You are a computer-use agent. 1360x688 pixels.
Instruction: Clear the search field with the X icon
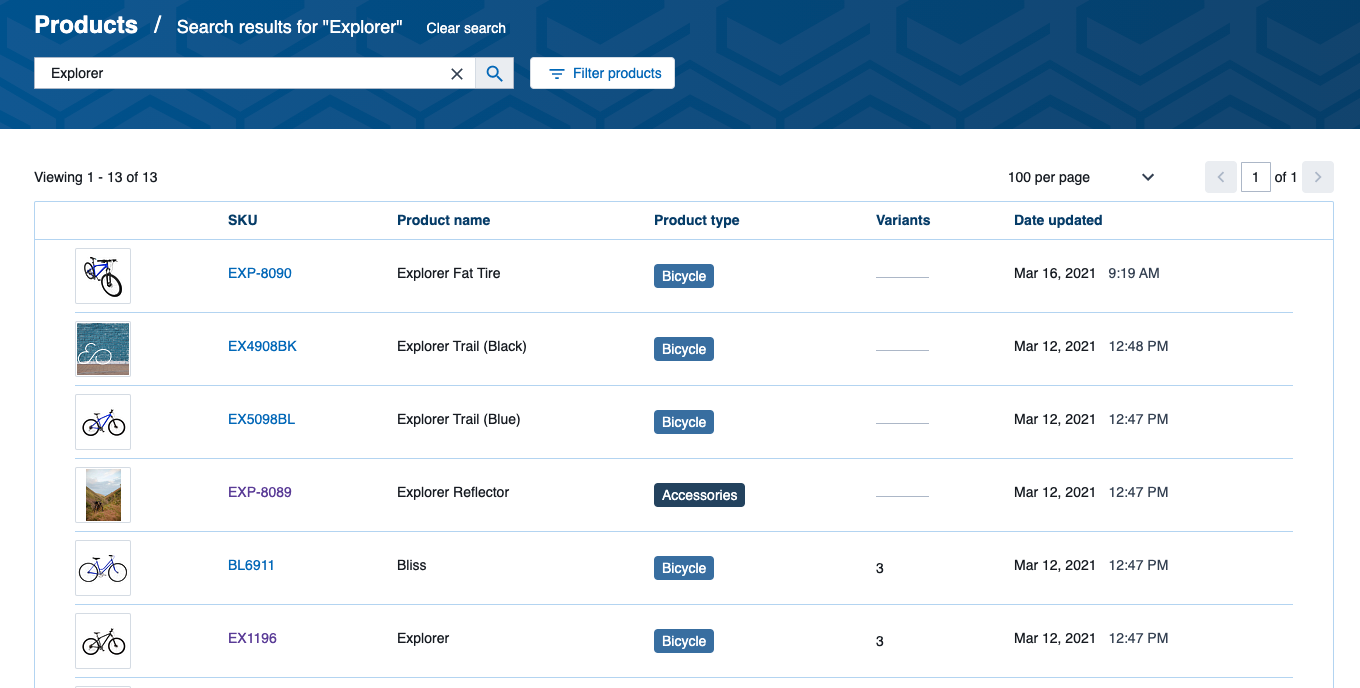pyautogui.click(x=457, y=73)
